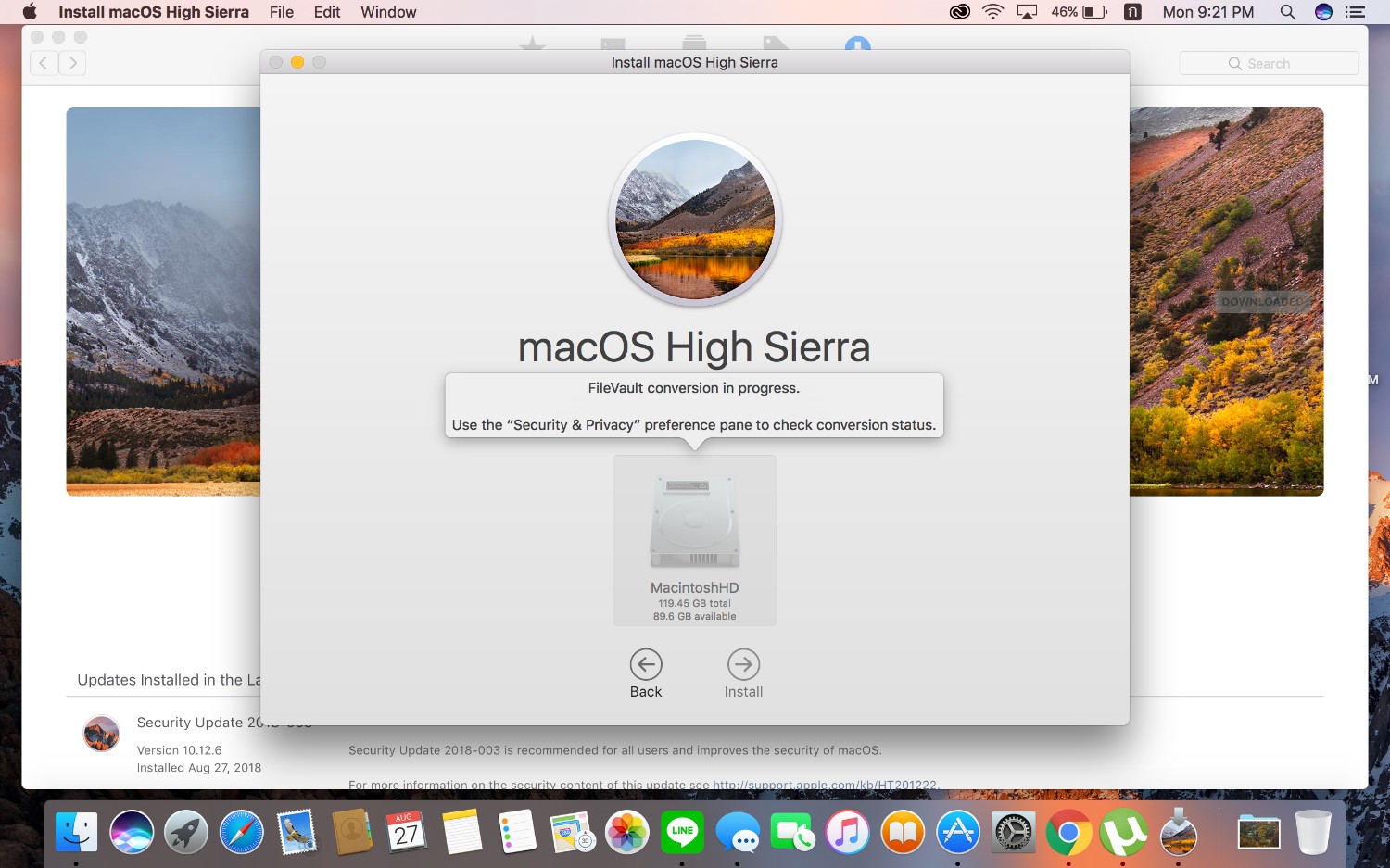Click the App Store forward navigation arrow
This screenshot has width=1390, height=868.
click(72, 63)
